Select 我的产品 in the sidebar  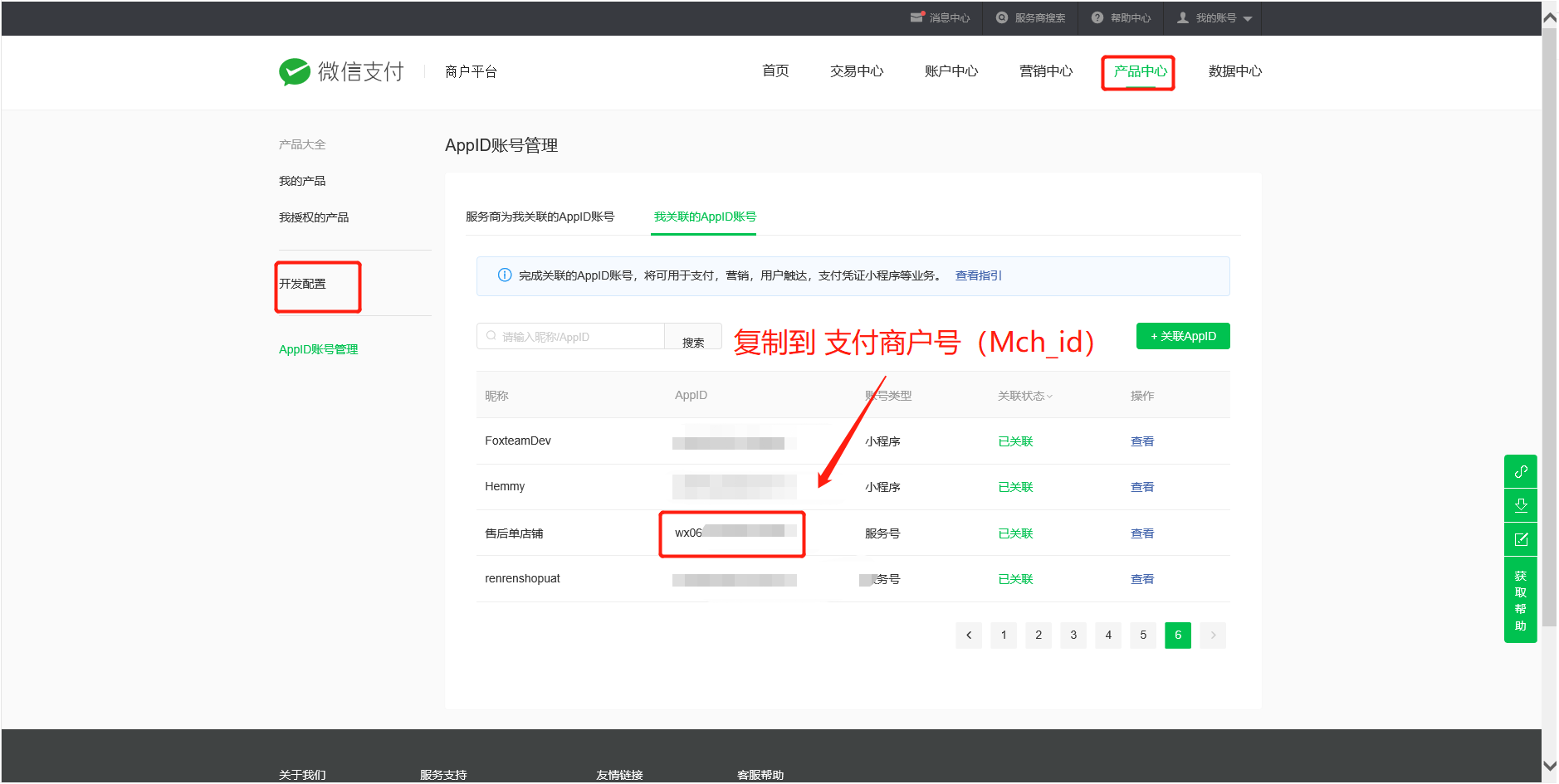pos(302,181)
